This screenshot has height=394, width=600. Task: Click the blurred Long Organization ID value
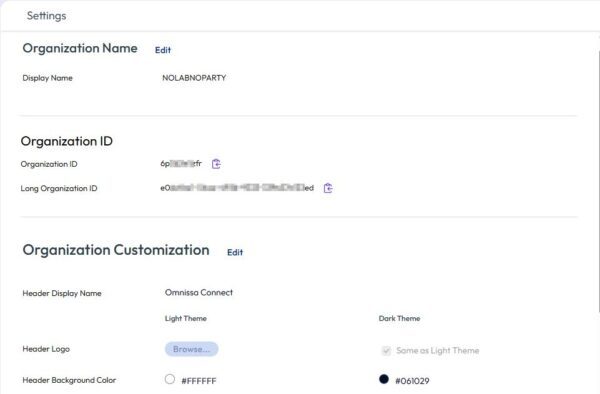coord(237,188)
